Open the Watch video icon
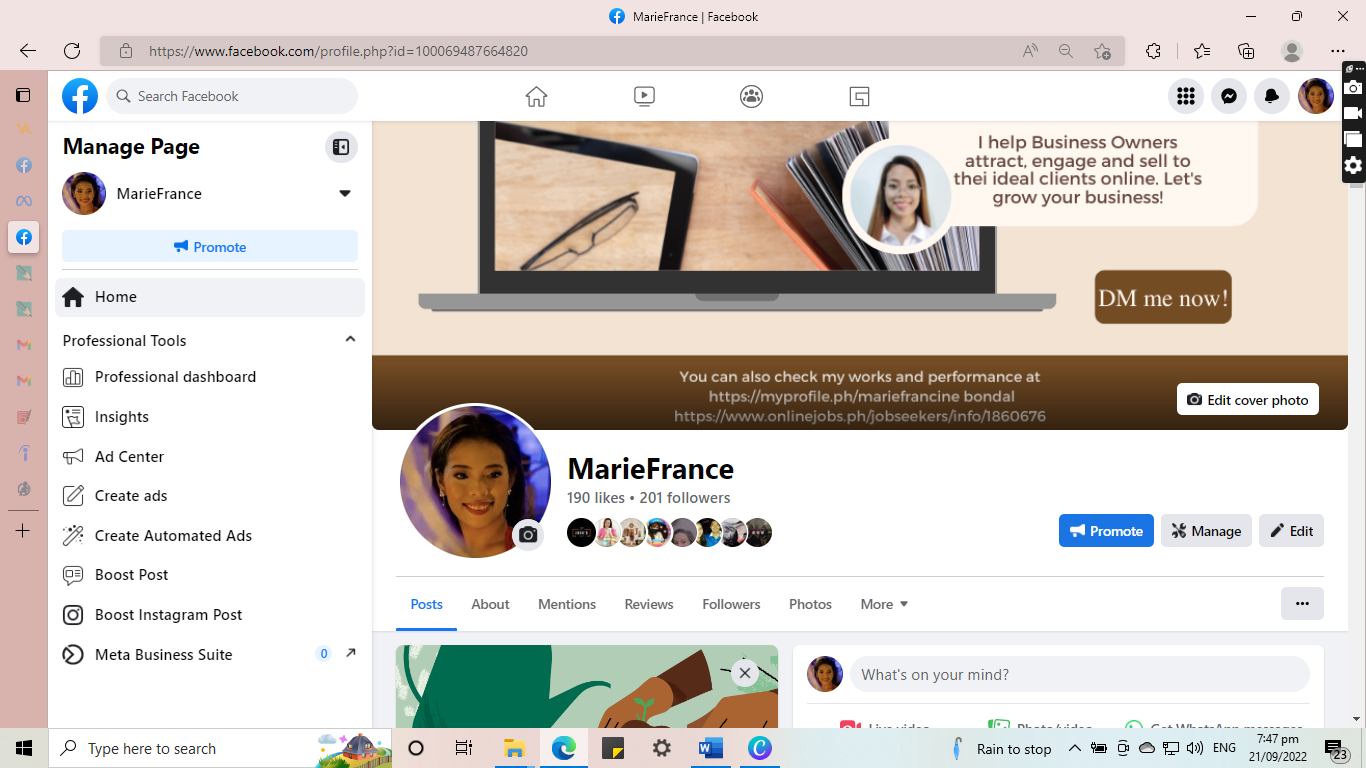Screen dimensions: 1366x768 pyautogui.click(x=644, y=96)
